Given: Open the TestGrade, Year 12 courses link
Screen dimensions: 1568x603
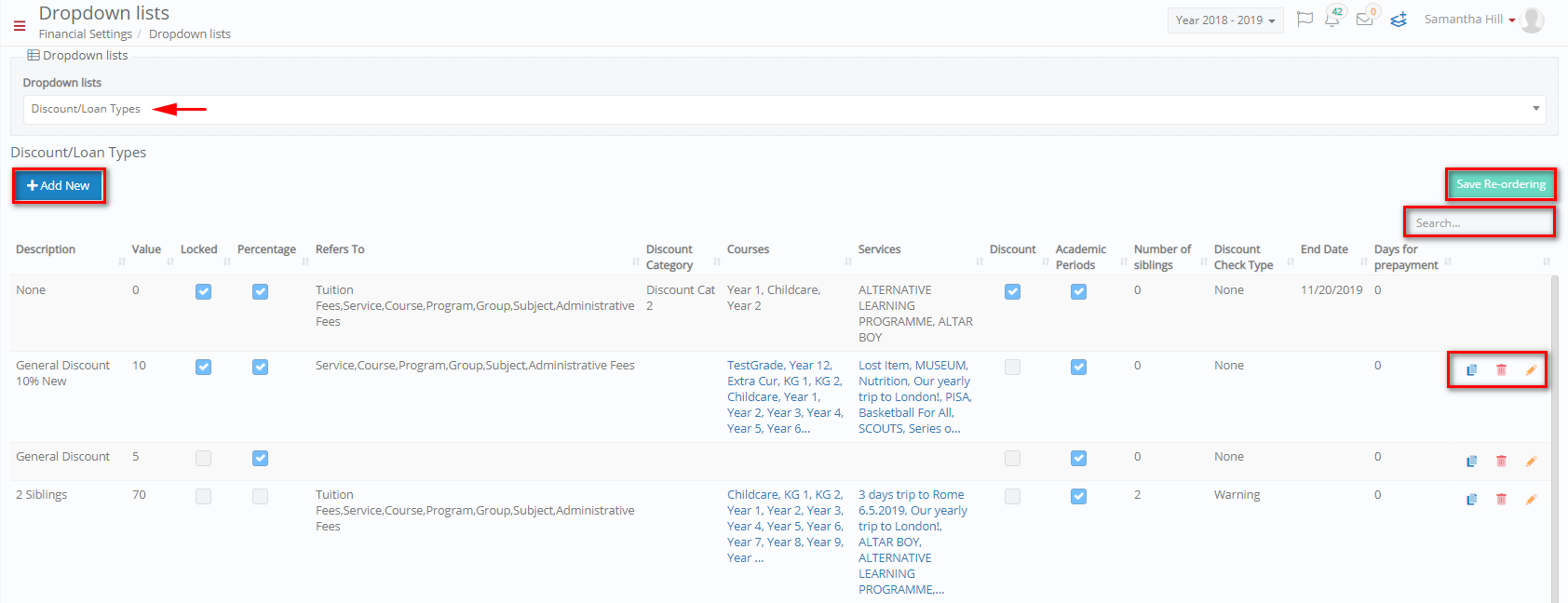Looking at the screenshot, I should tap(786, 397).
